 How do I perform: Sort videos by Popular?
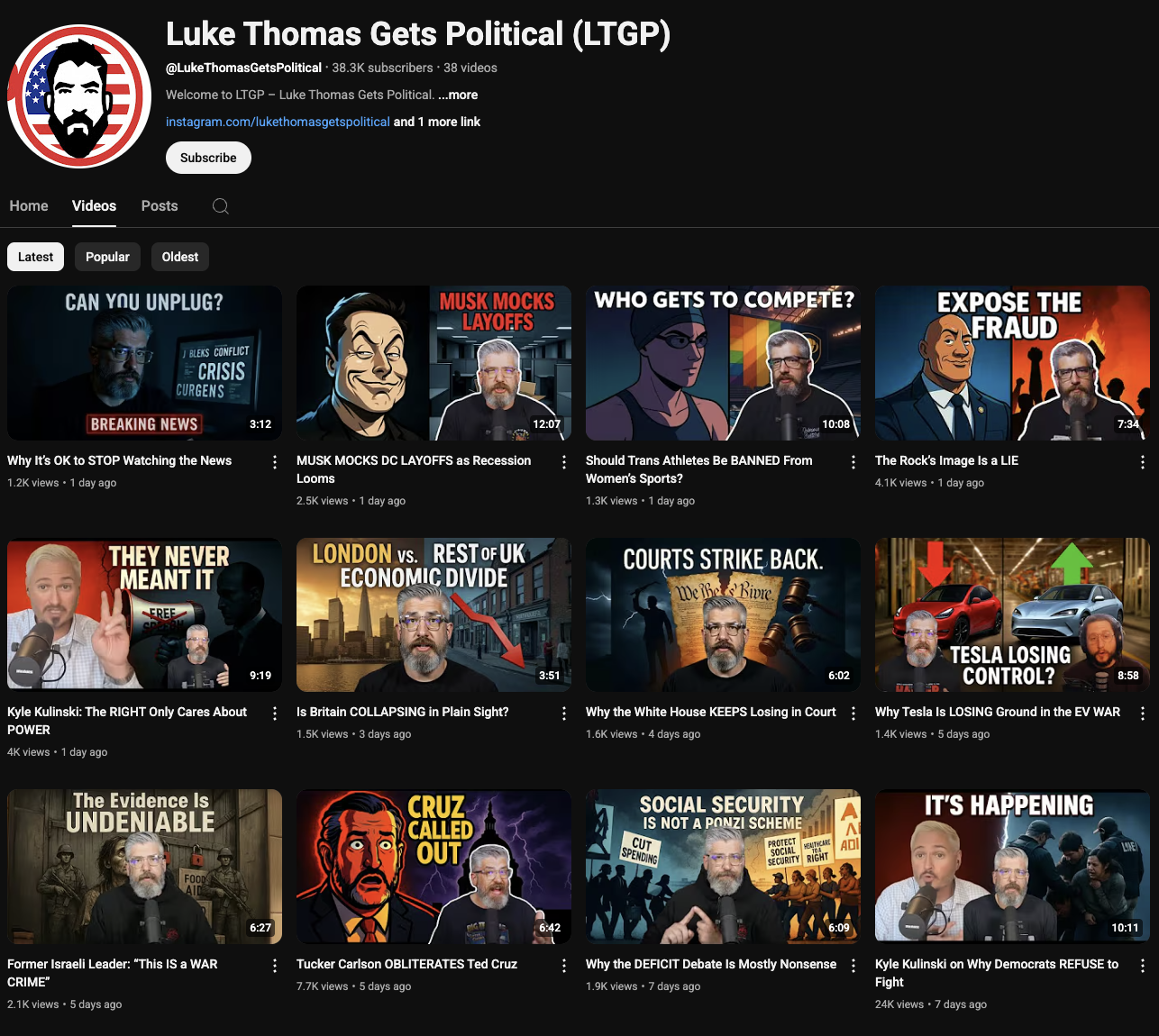pos(107,257)
